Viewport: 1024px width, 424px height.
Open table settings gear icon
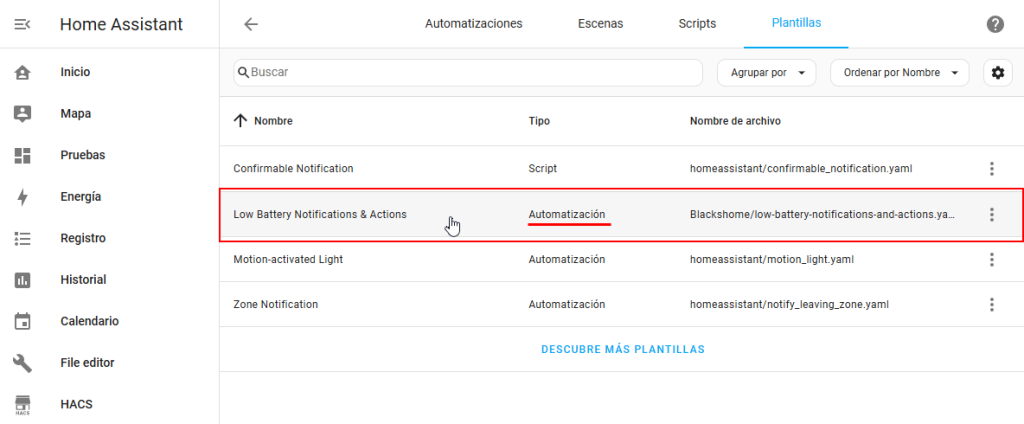pos(996,73)
